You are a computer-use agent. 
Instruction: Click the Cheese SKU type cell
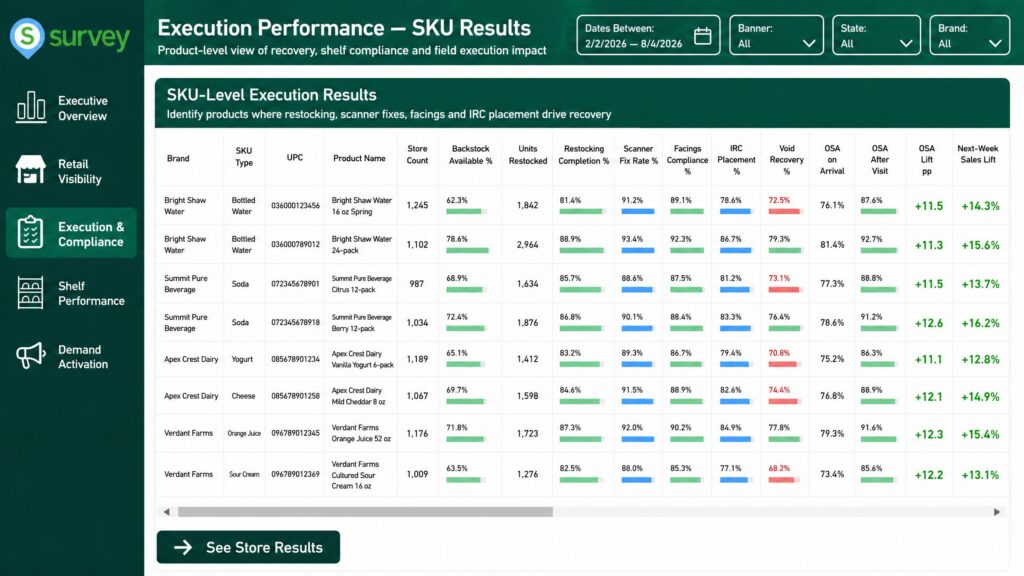[x=243, y=396]
